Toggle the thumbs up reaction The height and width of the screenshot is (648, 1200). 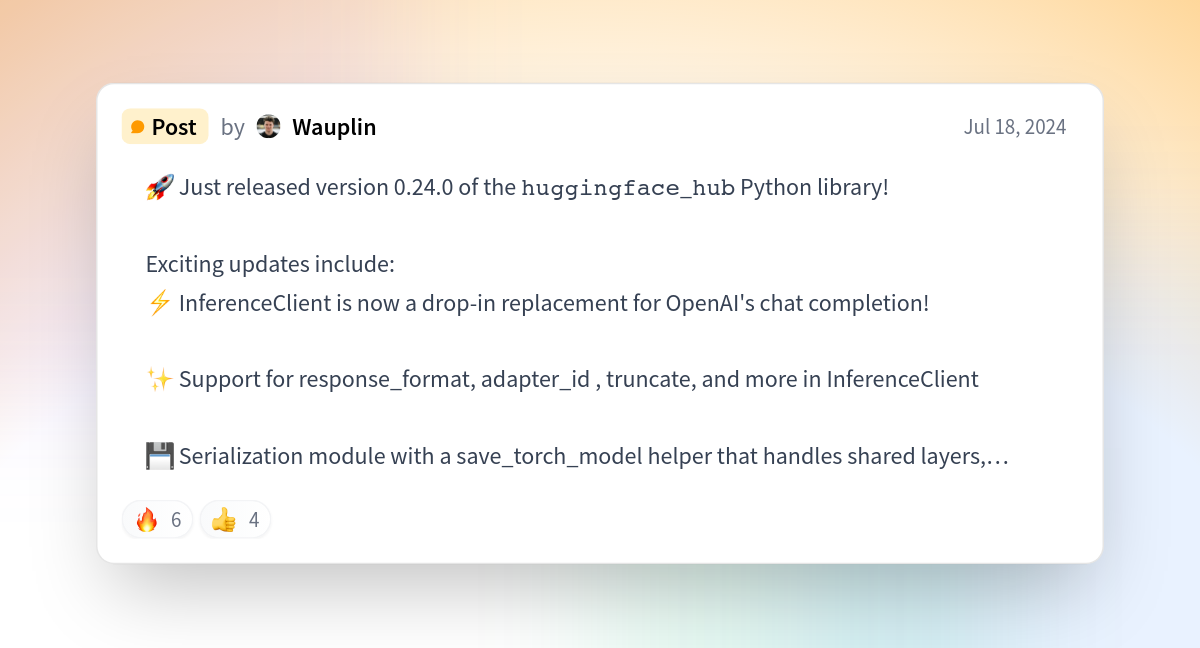pyautogui.click(x=235, y=519)
